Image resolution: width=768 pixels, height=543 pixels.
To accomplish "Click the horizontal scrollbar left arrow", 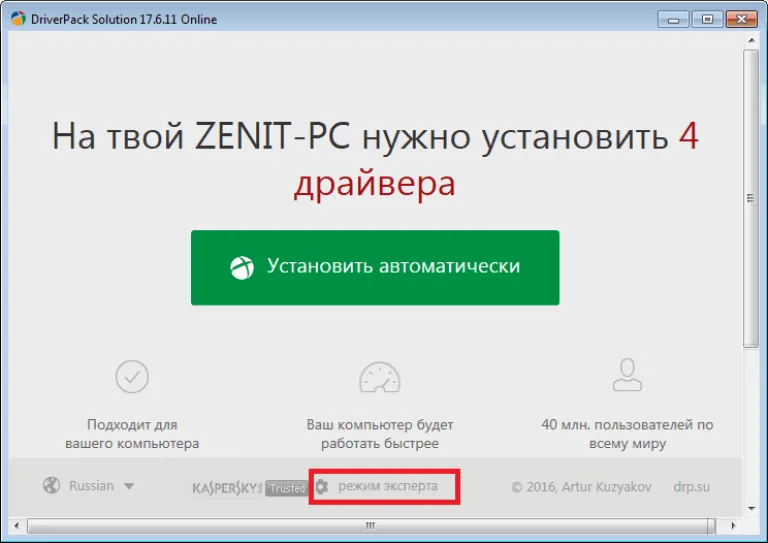I will pos(17,526).
